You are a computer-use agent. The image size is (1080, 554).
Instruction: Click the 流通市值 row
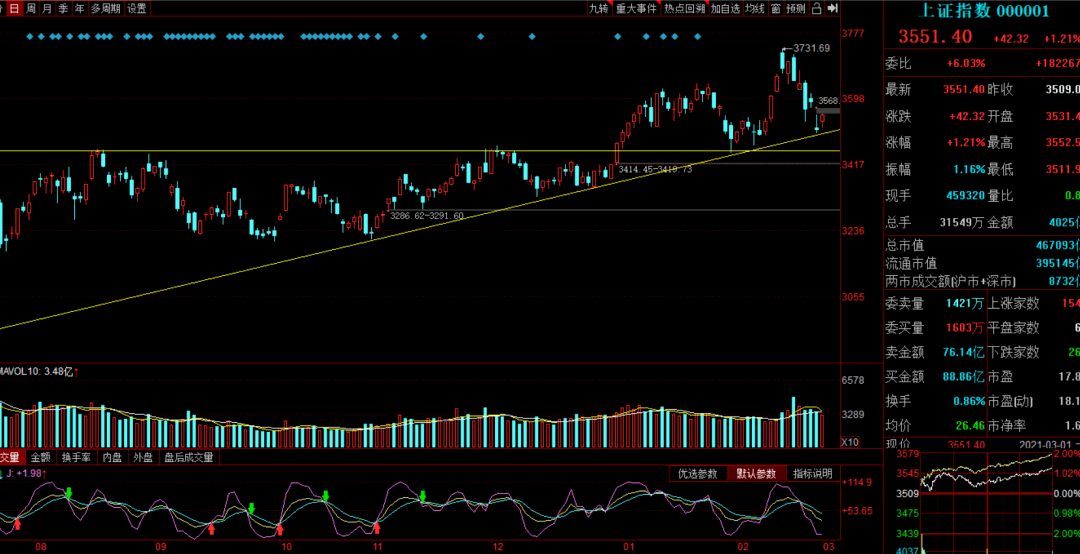pyautogui.click(x=982, y=263)
